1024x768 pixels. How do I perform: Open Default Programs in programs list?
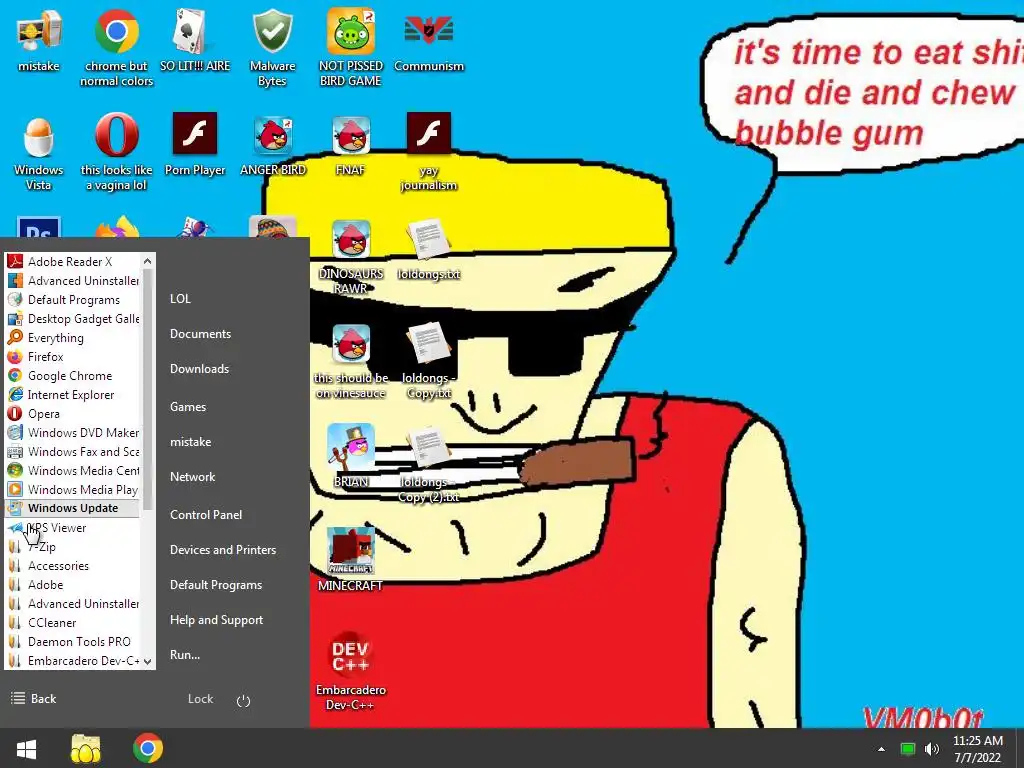click(x=72, y=300)
